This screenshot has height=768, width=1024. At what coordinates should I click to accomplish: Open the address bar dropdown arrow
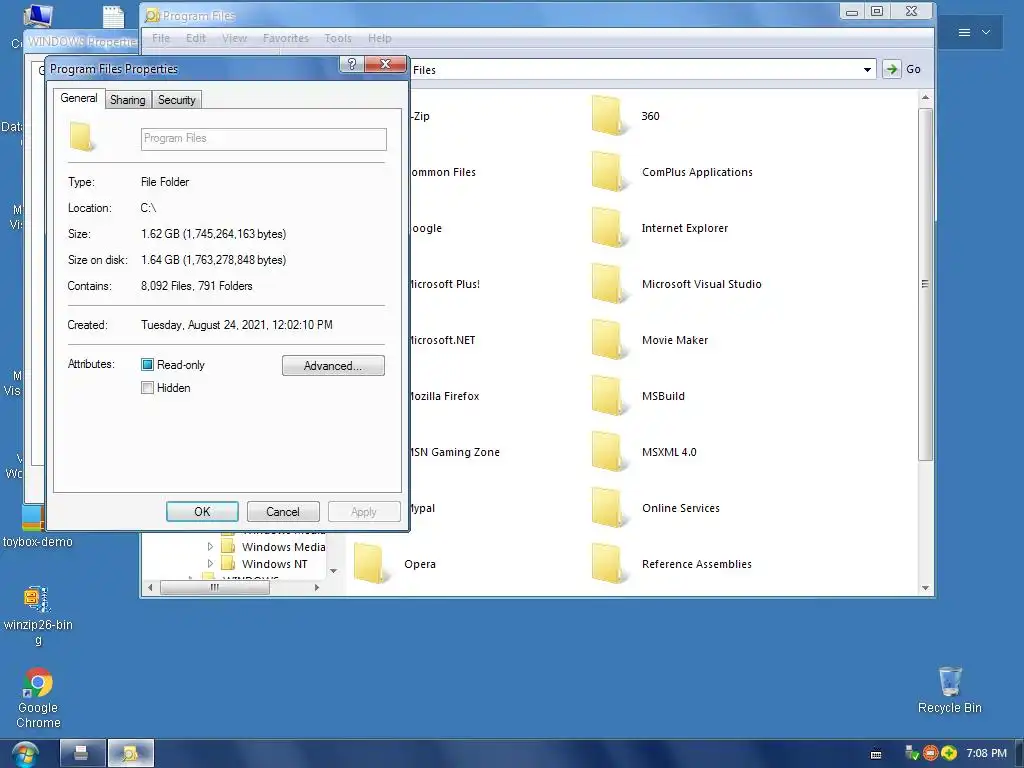click(x=867, y=70)
